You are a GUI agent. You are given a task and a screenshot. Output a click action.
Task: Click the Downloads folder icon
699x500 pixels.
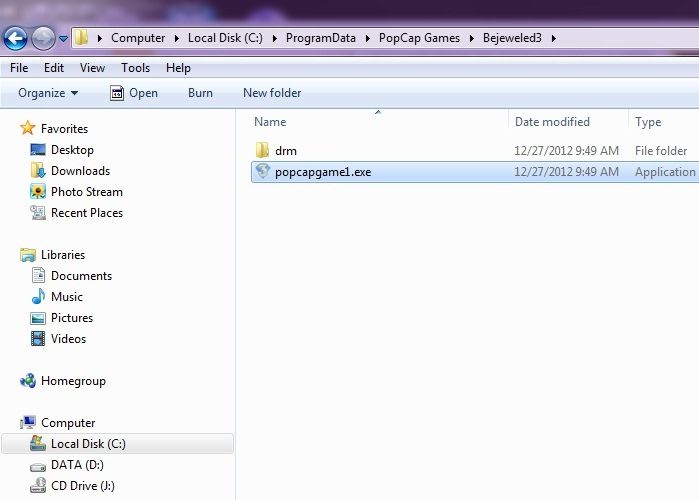point(38,170)
